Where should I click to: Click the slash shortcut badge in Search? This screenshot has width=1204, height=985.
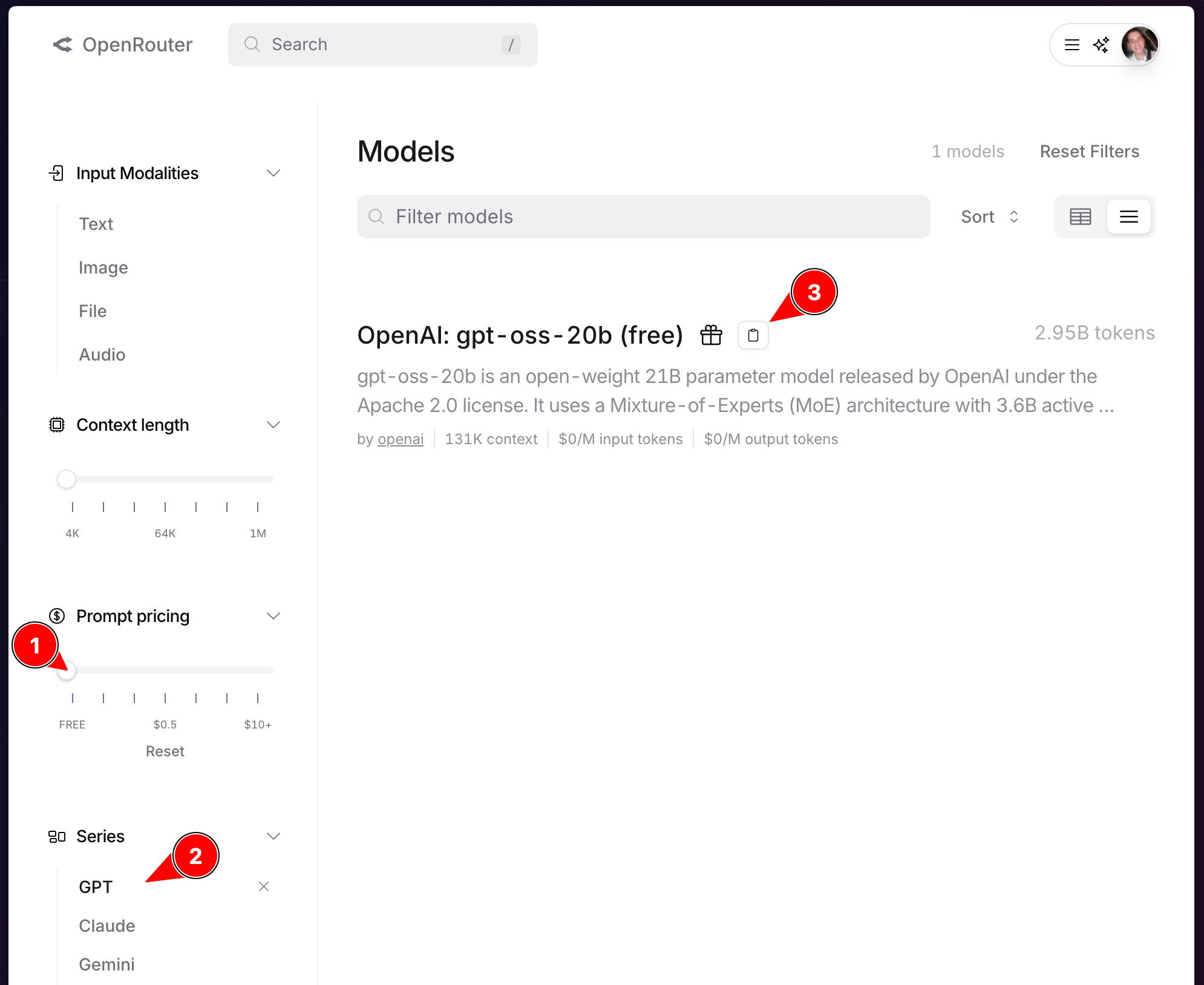(511, 45)
